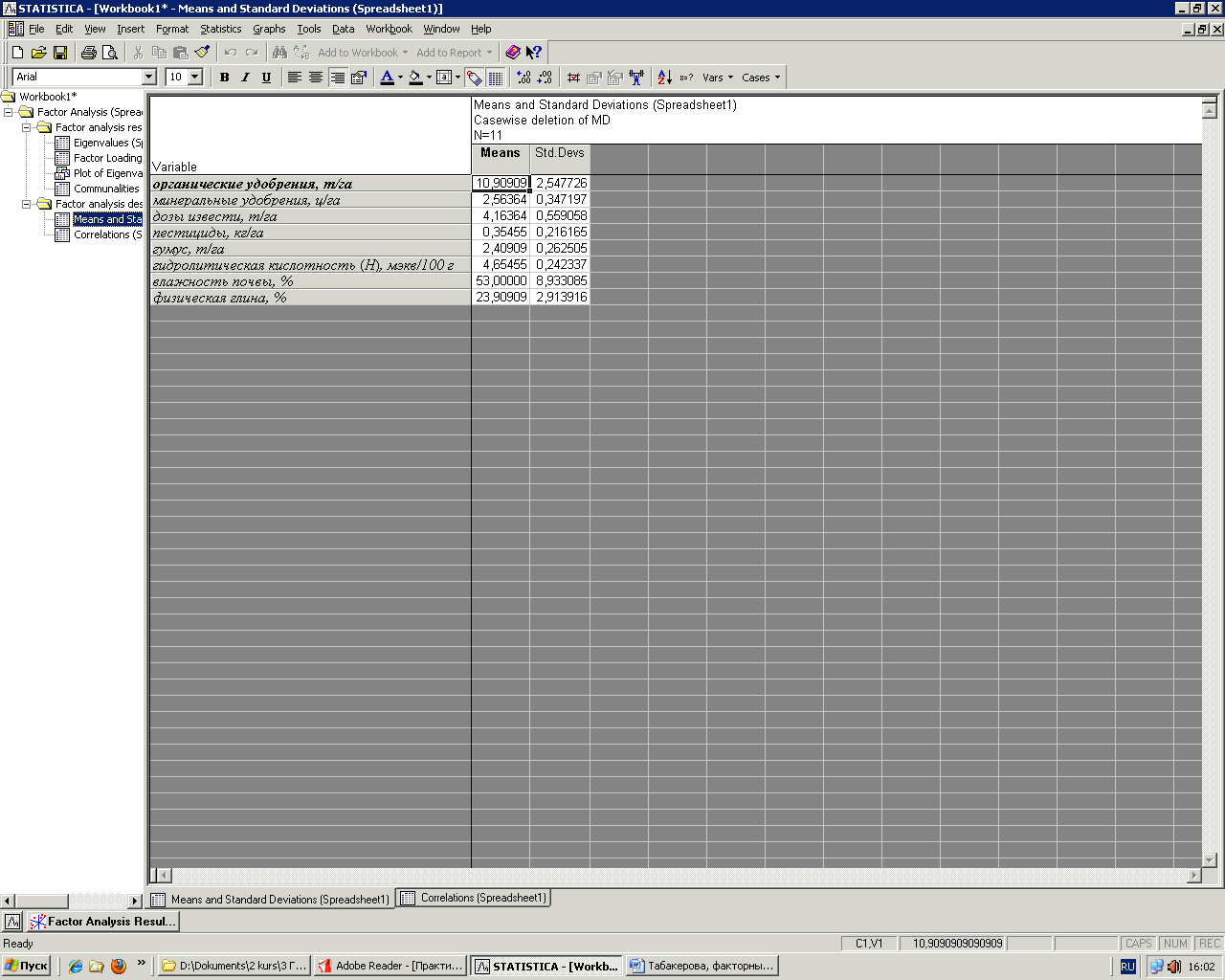Click the tree panel horizontal scrollbar thumb
This screenshot has height=980, width=1225.
pos(42,901)
